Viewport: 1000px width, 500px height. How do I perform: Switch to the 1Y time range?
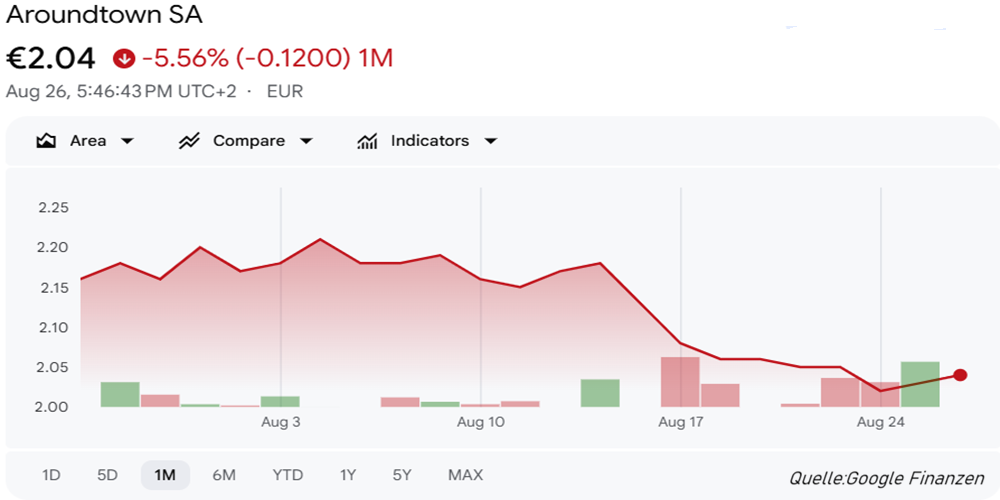point(348,475)
